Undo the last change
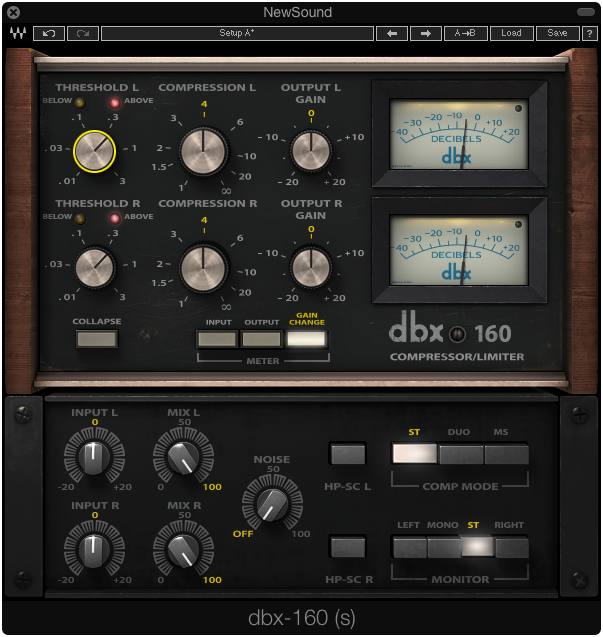 [x=49, y=33]
